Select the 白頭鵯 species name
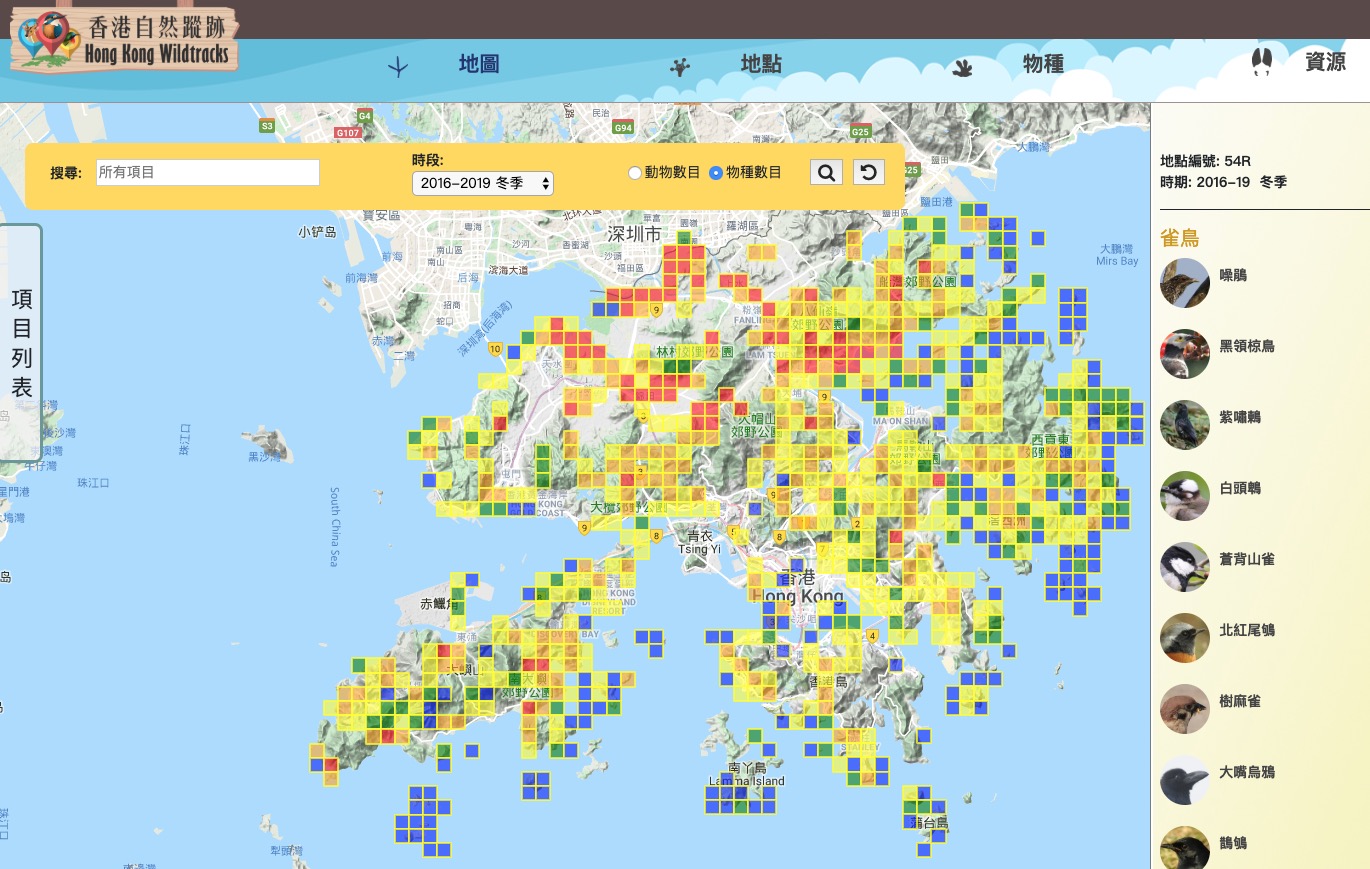 tap(1240, 488)
